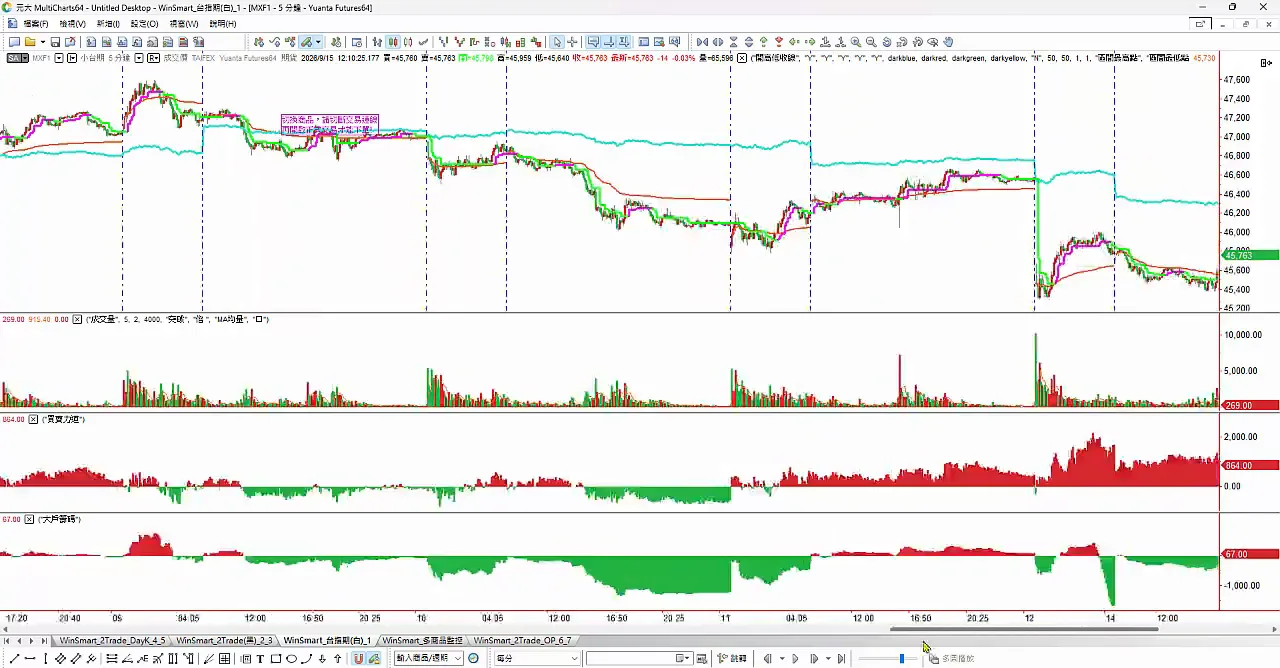Image resolution: width=1280 pixels, height=668 pixels.
Task: Click the green up arrow icon
Action: tap(763, 42)
